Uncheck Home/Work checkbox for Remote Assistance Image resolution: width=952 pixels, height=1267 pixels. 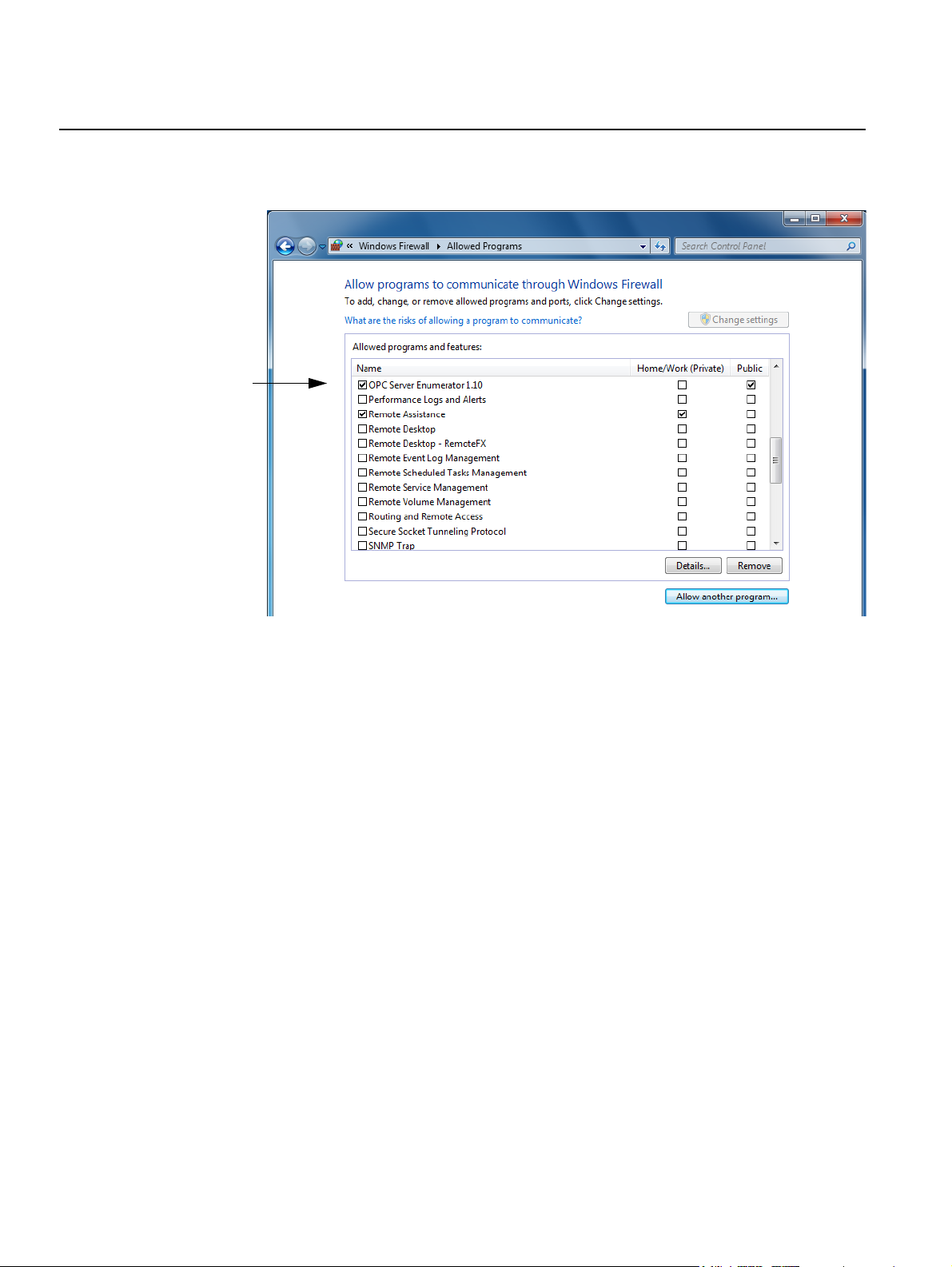pos(682,414)
